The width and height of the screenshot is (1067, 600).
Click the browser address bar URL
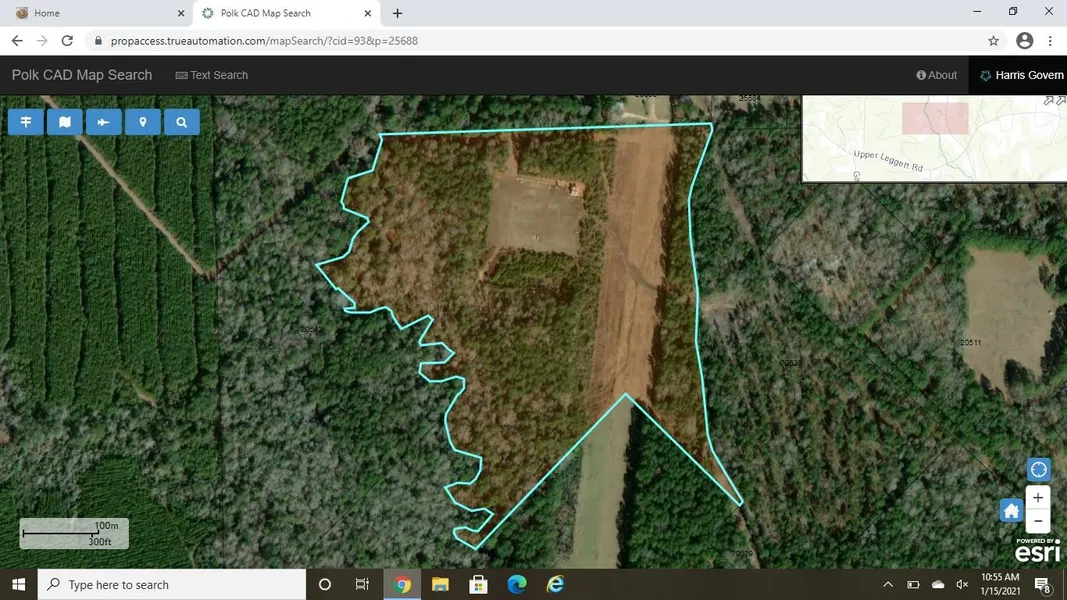tap(264, 41)
